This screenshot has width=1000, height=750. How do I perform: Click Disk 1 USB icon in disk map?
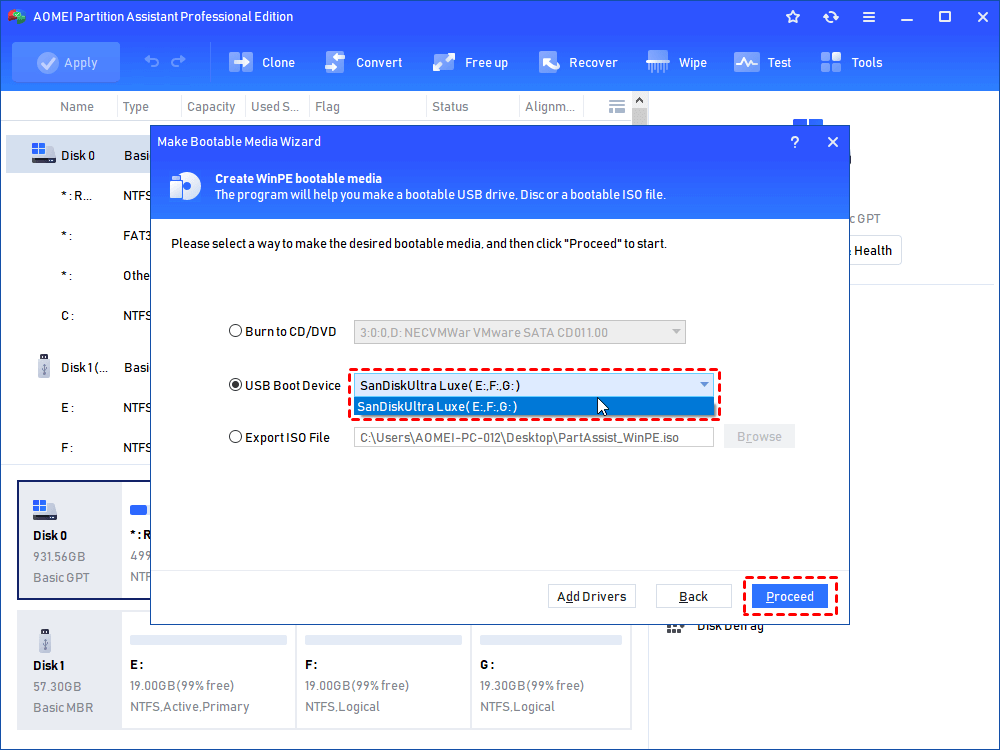(45, 640)
